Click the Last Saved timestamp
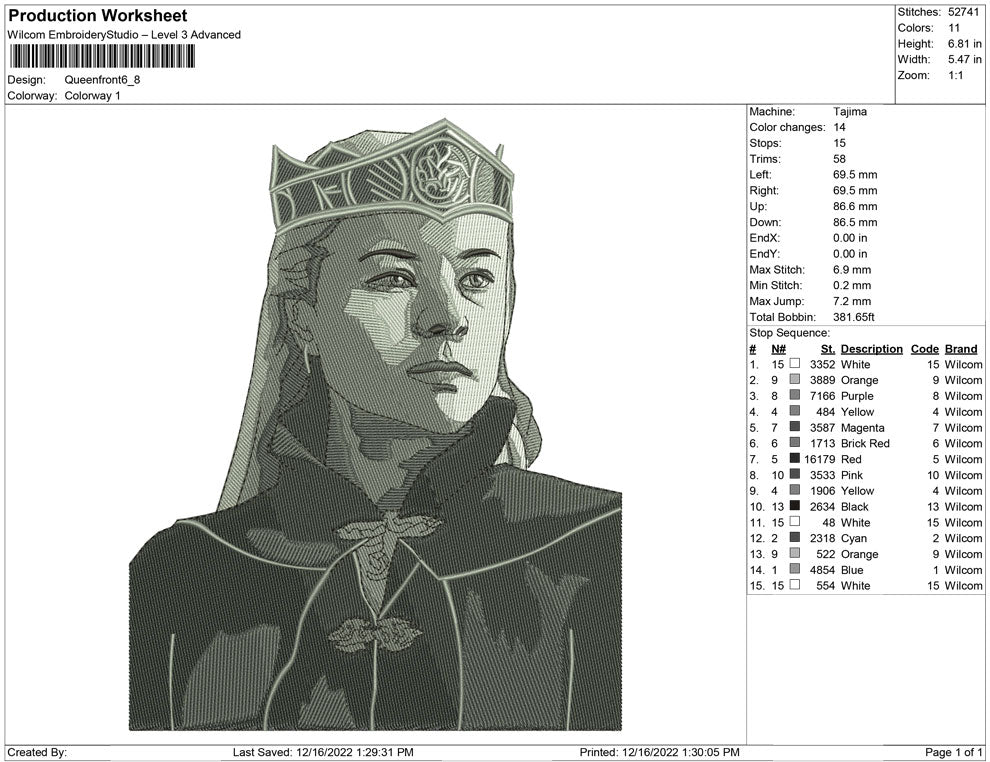This screenshot has width=990, height=762. [x=323, y=752]
